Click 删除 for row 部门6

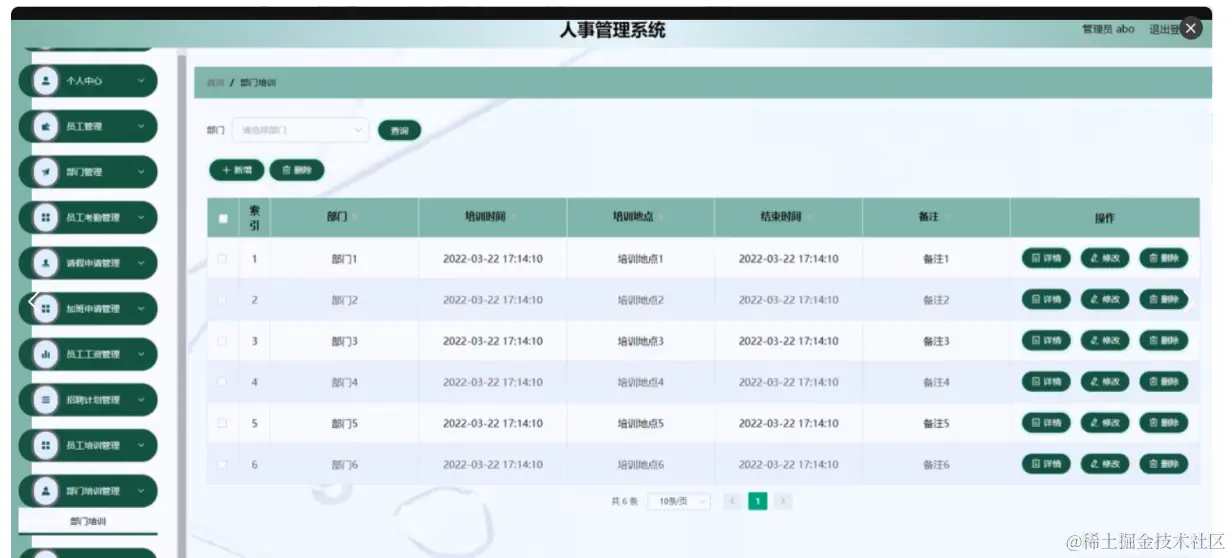(1164, 464)
